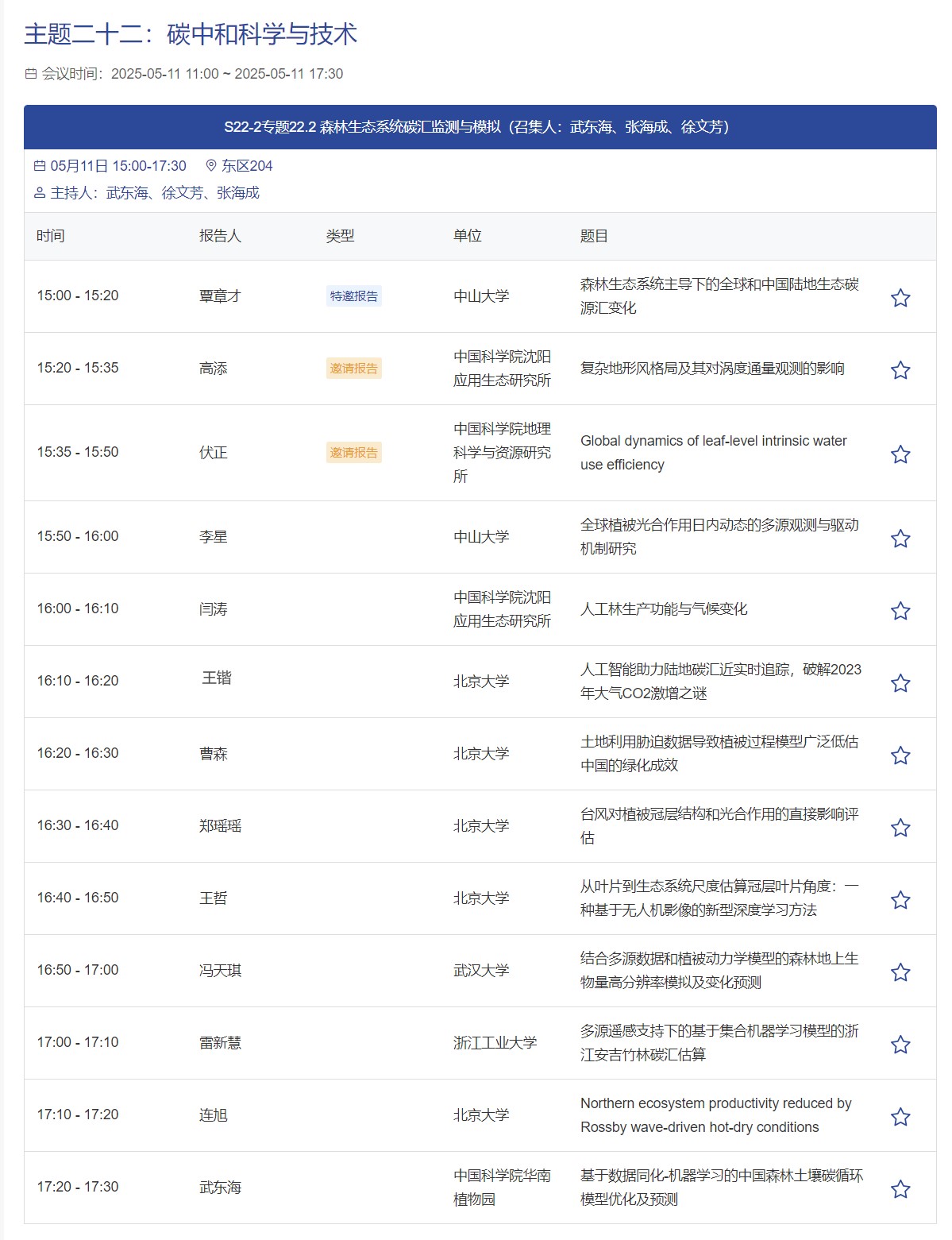Click speaker name 覃章才
The height and width of the screenshot is (1240, 952).
click(220, 296)
